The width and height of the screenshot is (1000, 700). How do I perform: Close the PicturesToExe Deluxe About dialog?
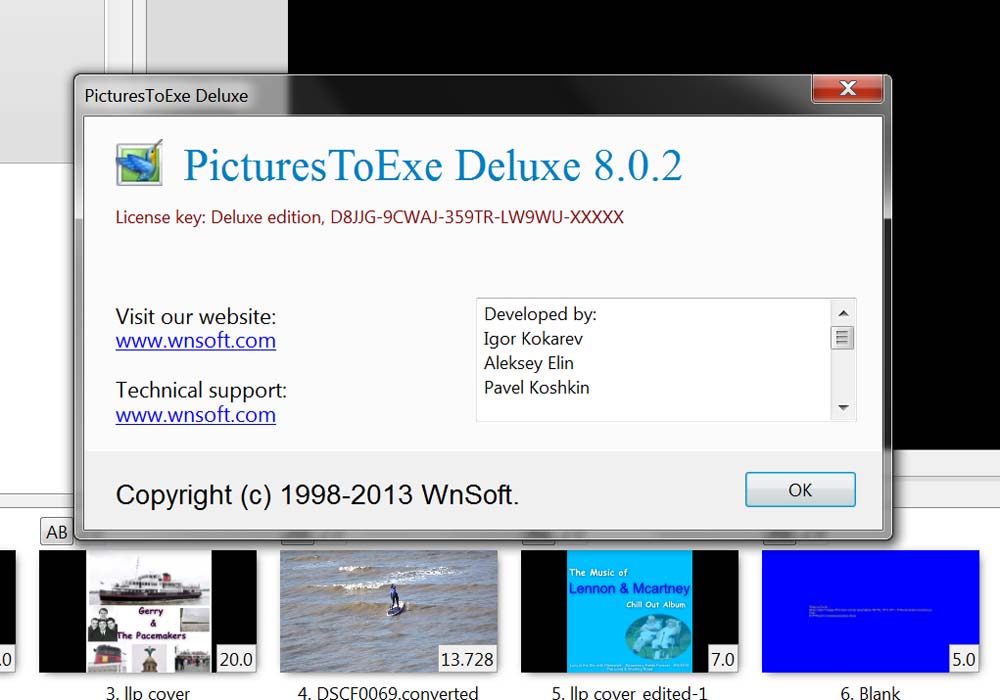pos(847,89)
